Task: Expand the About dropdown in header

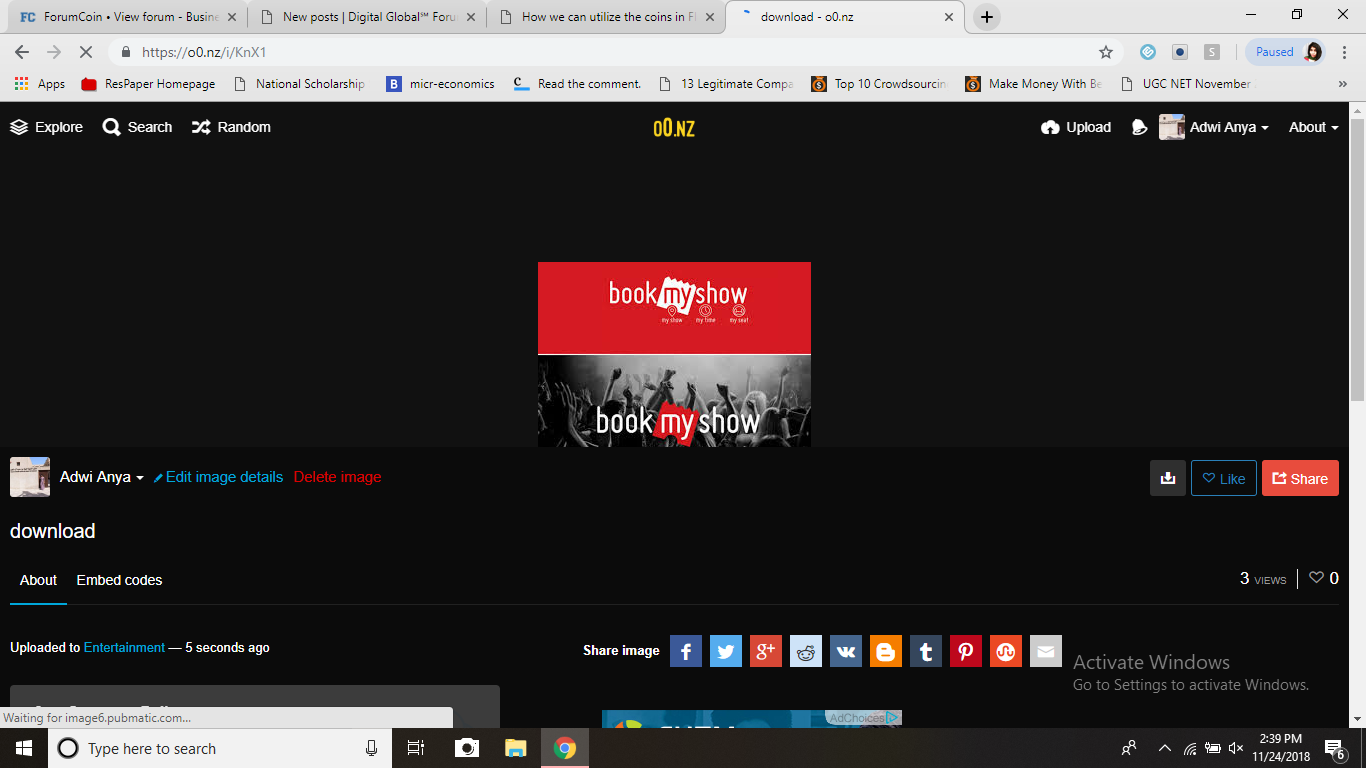Action: tap(1313, 127)
